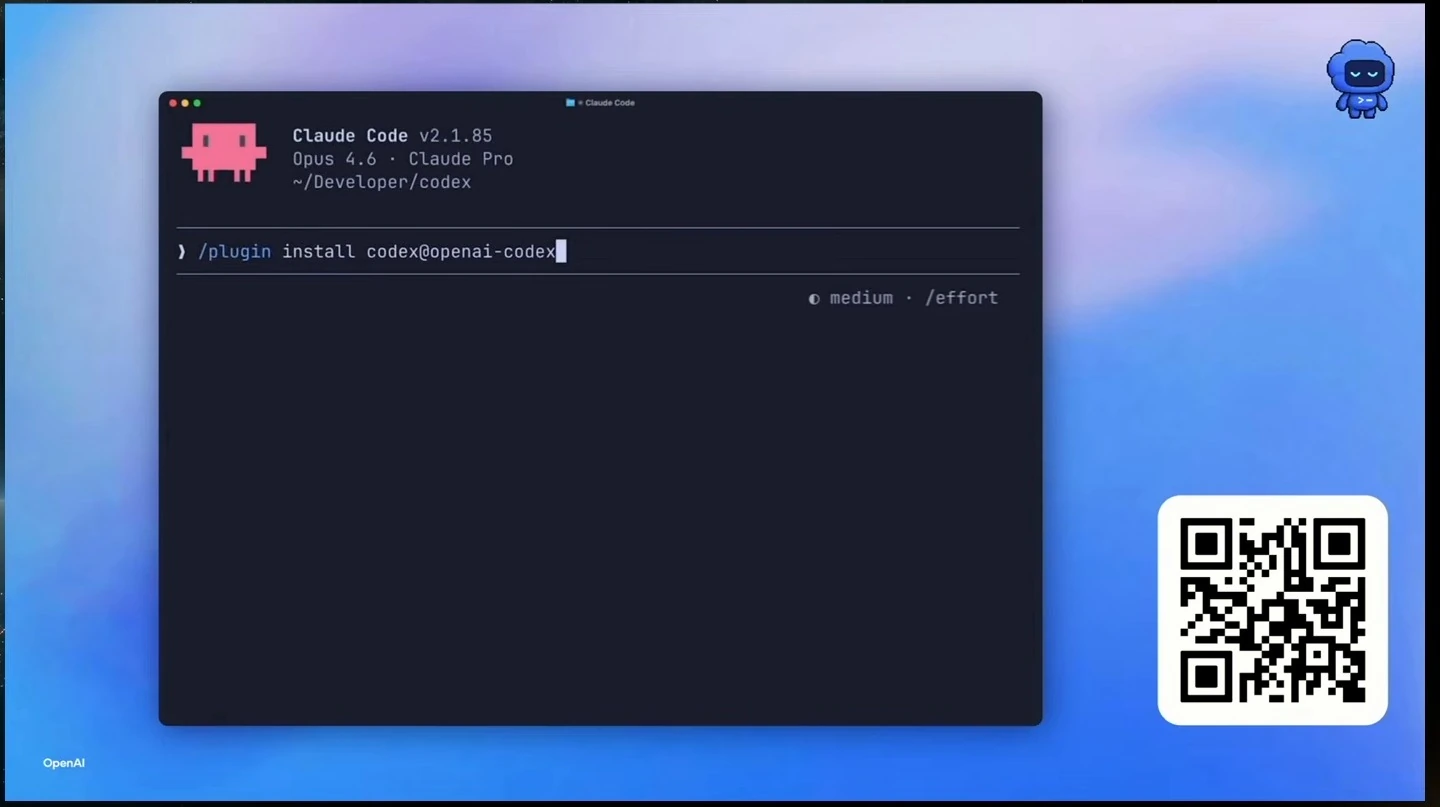
Task: Click the "/plugin" slash command text
Action: click(235, 252)
